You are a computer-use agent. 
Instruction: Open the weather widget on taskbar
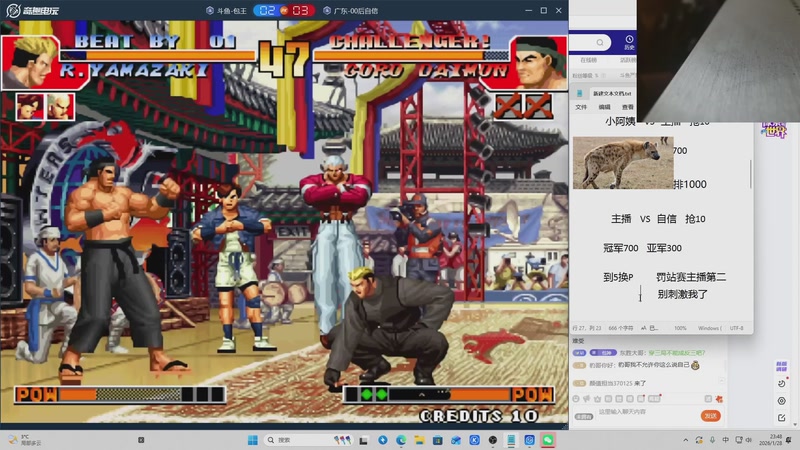pos(24,440)
